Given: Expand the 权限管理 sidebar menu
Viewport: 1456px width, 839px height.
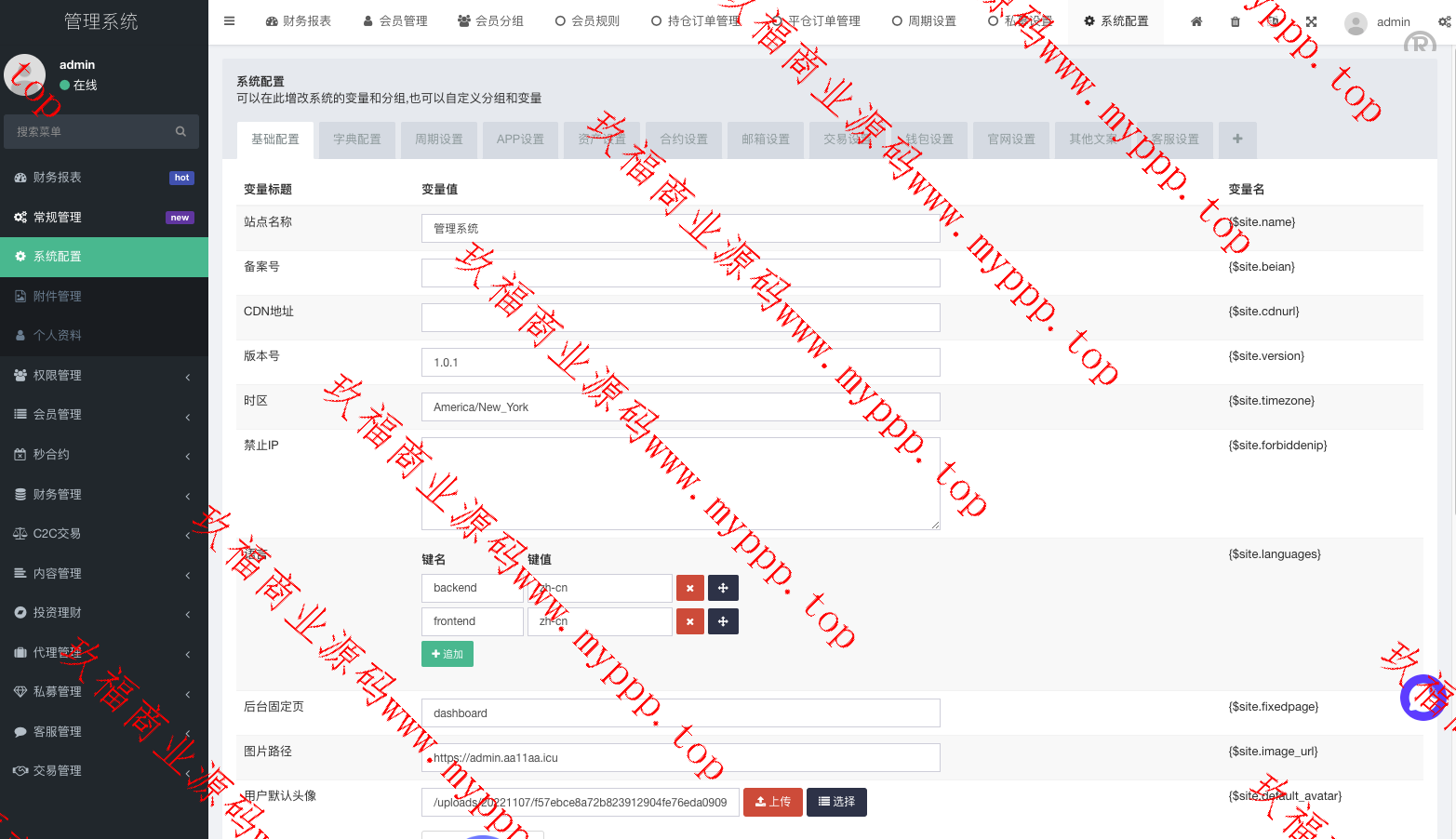Looking at the screenshot, I should tap(103, 376).
